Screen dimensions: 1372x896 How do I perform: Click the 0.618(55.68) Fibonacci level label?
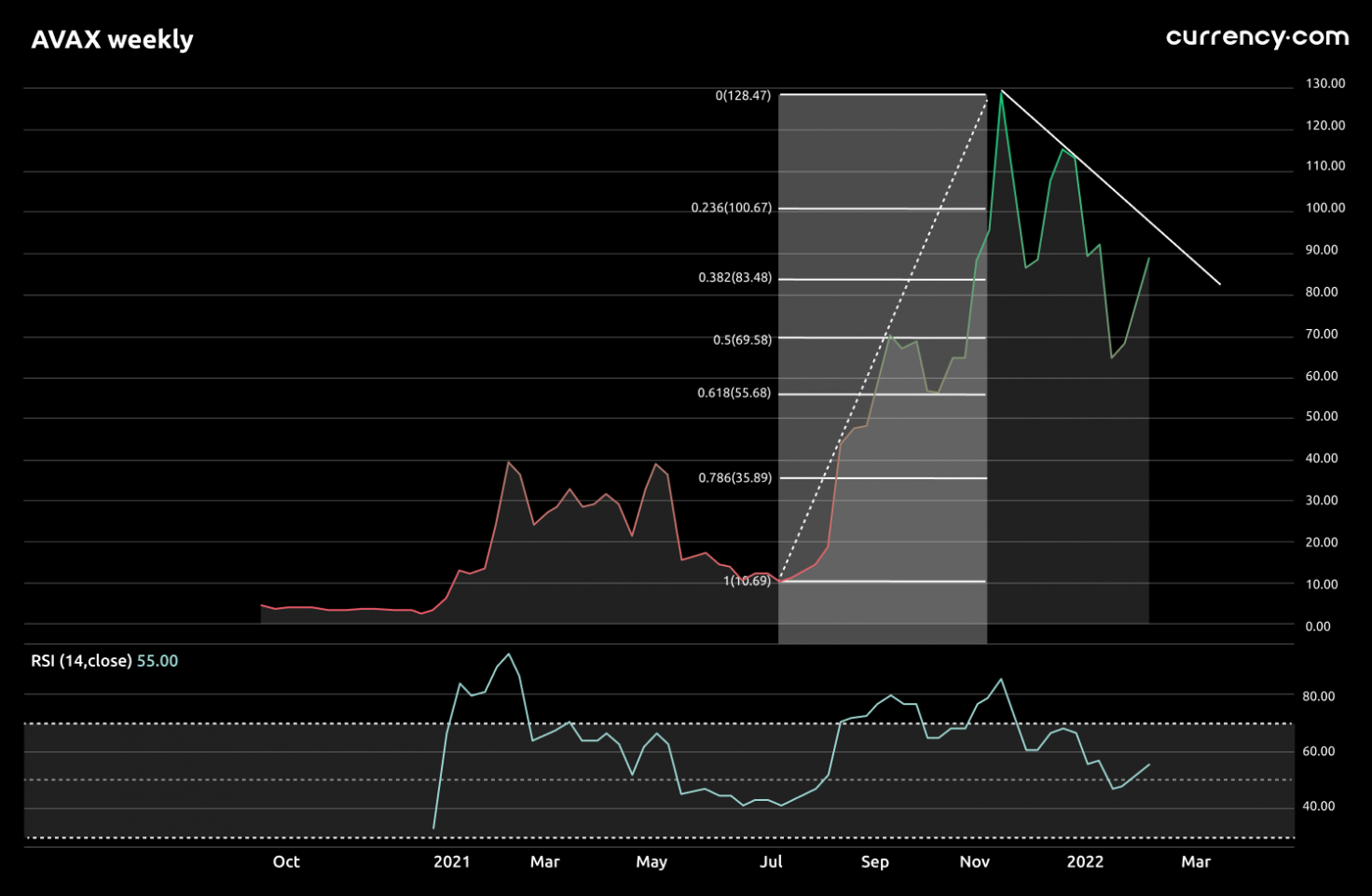pyautogui.click(x=734, y=393)
